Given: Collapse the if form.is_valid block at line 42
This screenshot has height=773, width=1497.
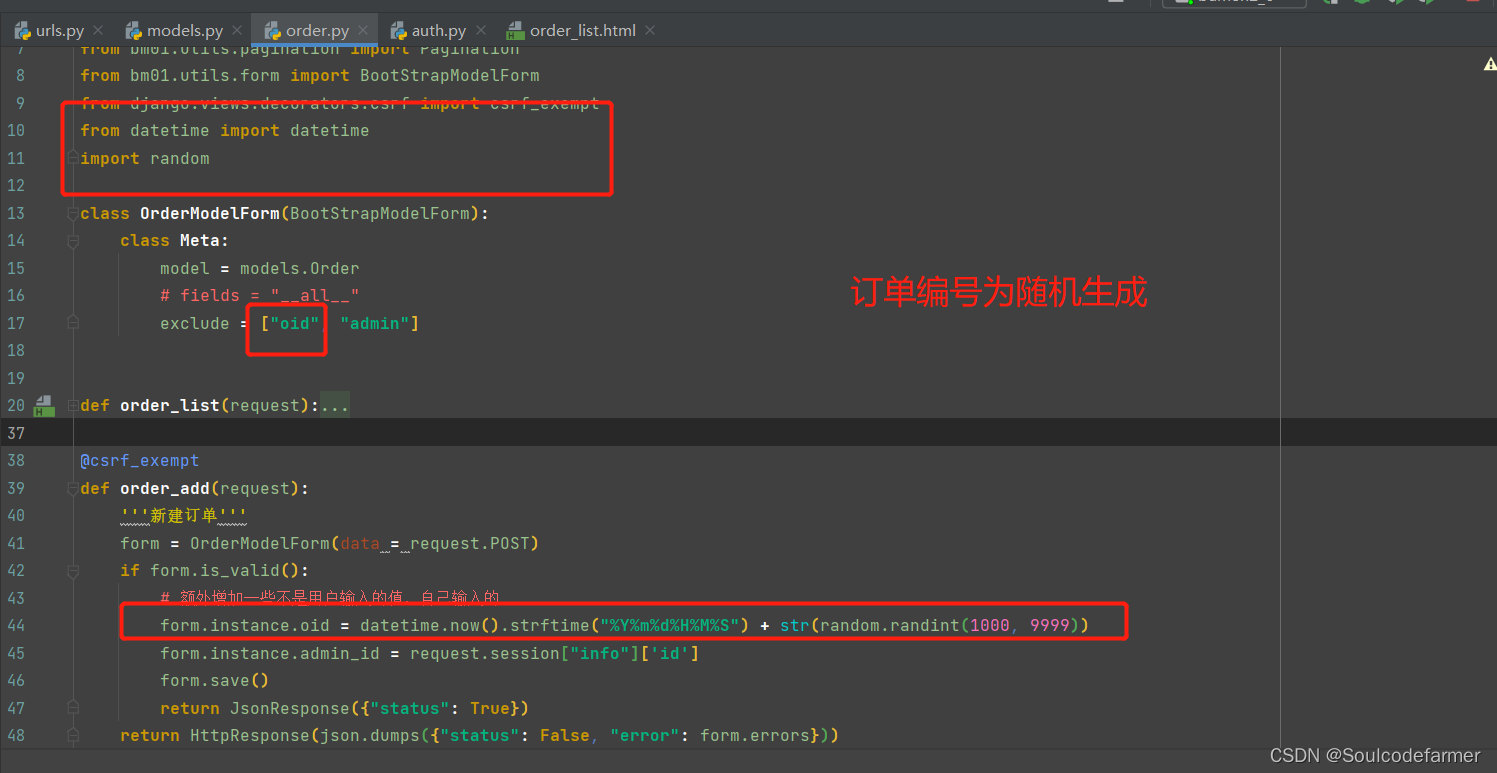Looking at the screenshot, I should [73, 570].
